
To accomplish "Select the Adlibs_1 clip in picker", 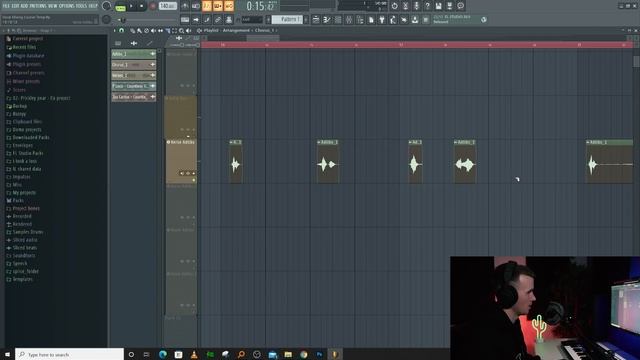I will 133,54.
